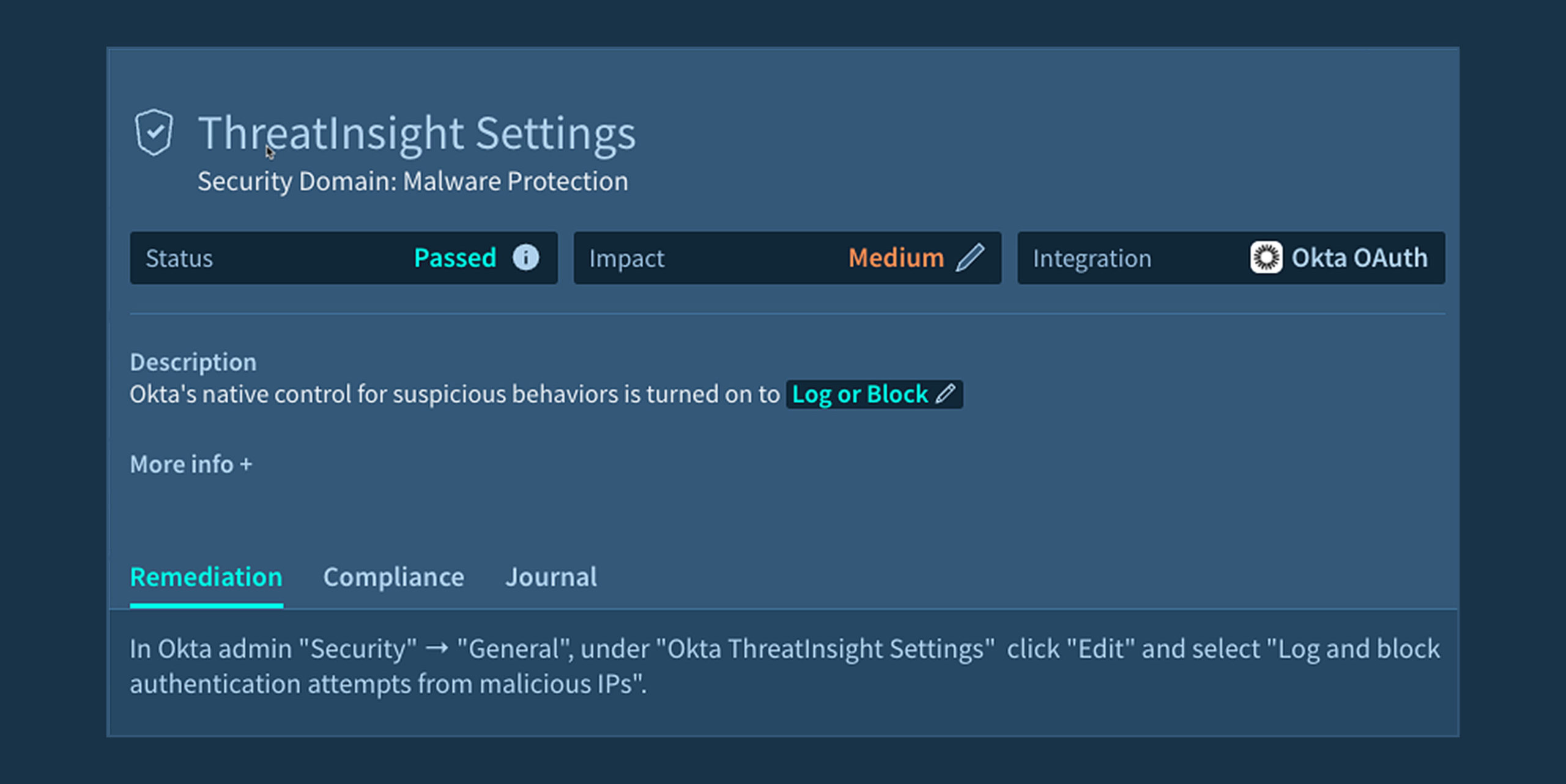Open the Compliance tab

(x=393, y=577)
